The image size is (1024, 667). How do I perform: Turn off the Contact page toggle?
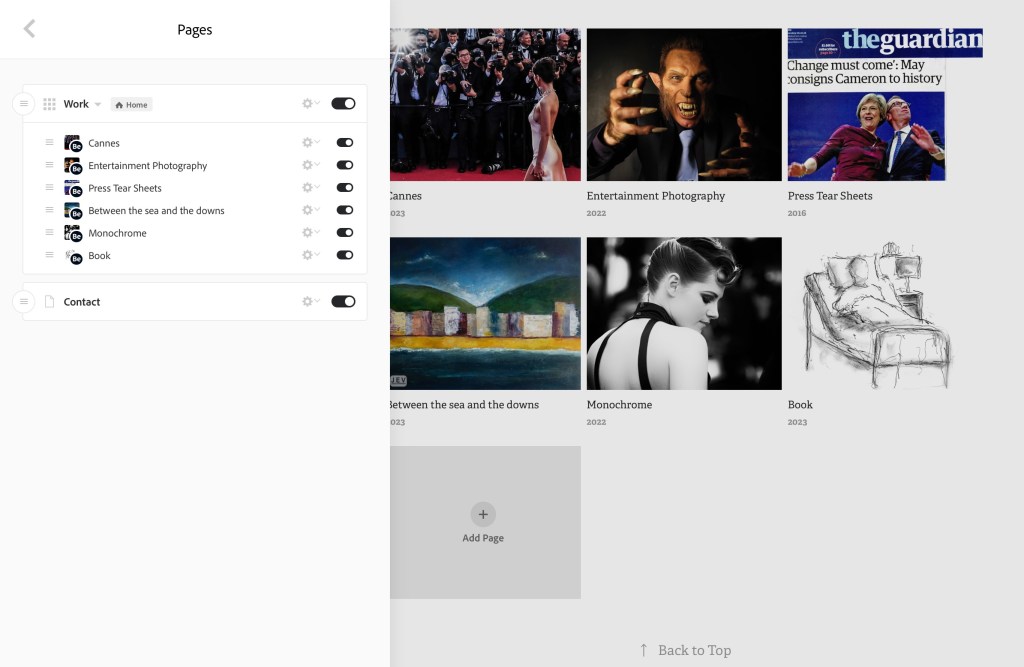click(x=343, y=302)
